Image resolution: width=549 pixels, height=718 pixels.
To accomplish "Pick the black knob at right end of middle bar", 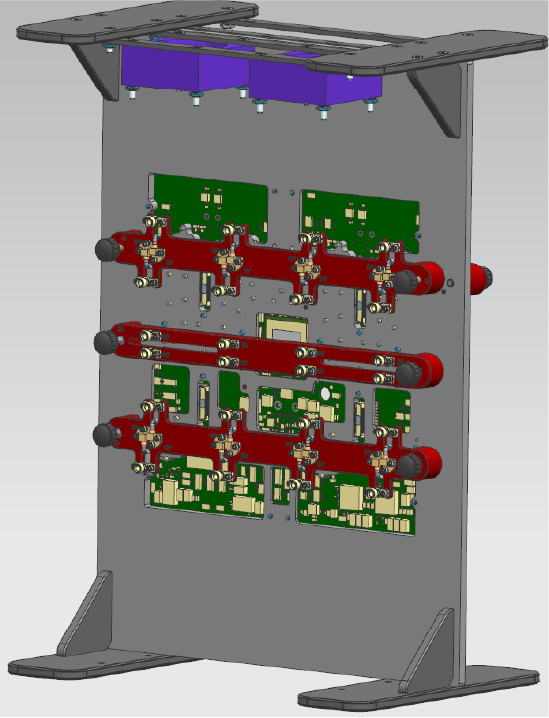I will click(408, 373).
